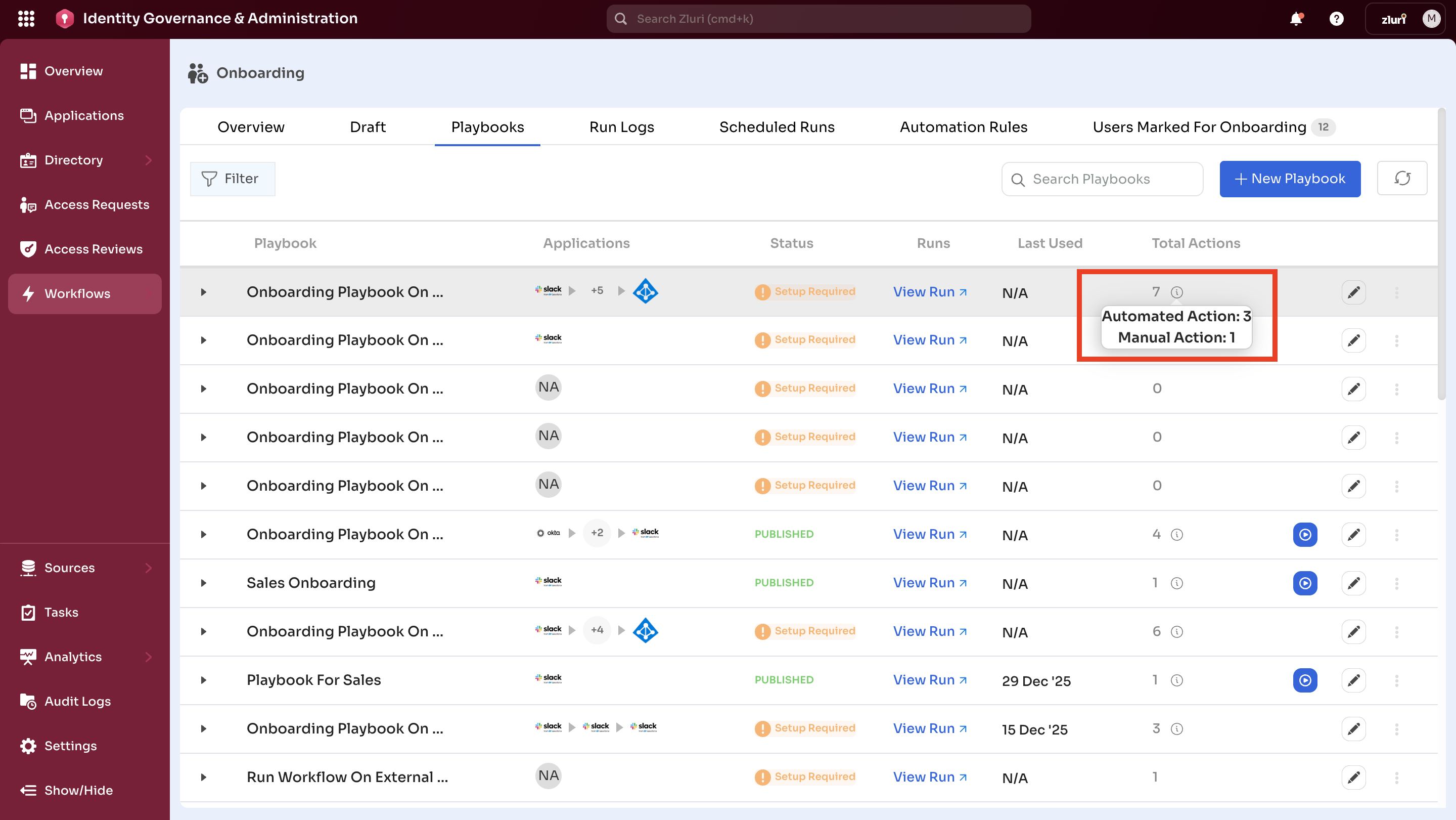Click the refresh playbooks icon

tap(1402, 178)
